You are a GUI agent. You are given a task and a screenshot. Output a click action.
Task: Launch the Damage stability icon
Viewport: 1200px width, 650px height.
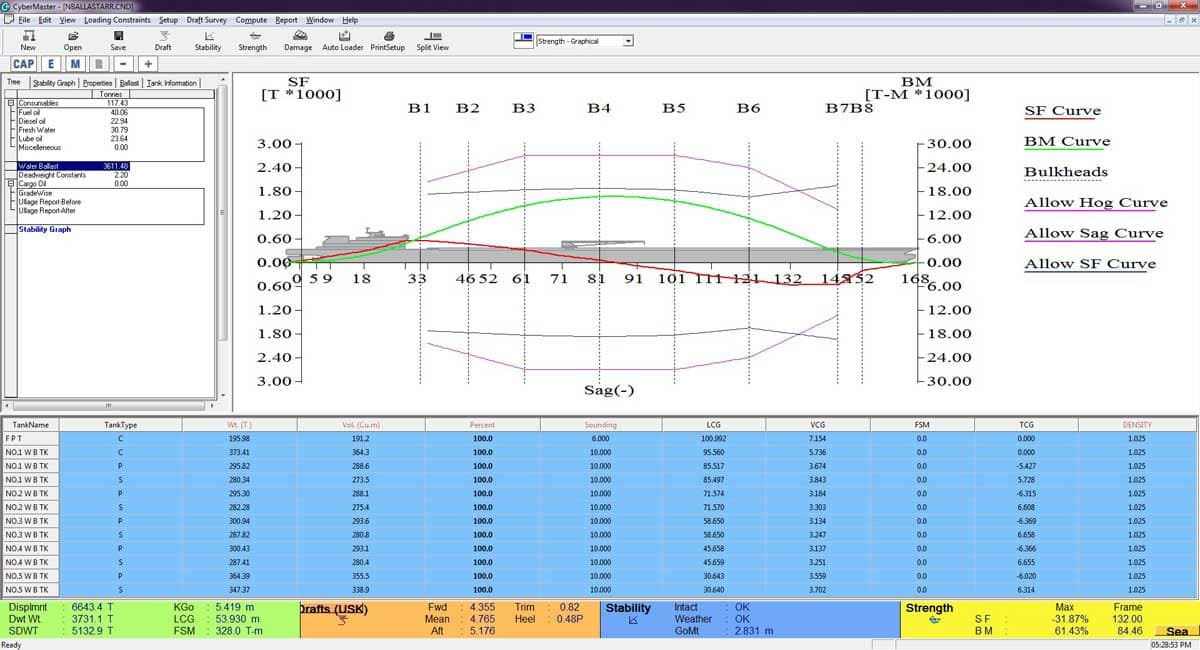tap(297, 39)
